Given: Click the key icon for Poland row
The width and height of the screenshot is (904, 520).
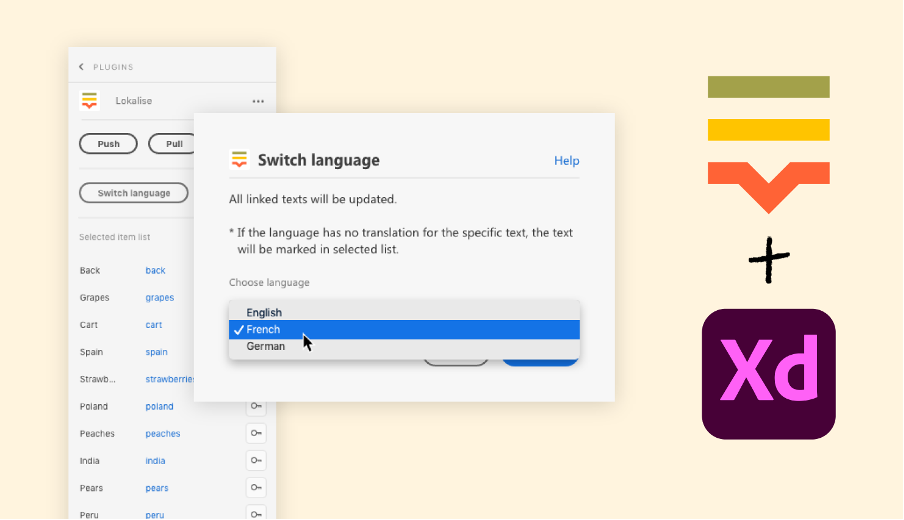Looking at the screenshot, I should tap(256, 406).
